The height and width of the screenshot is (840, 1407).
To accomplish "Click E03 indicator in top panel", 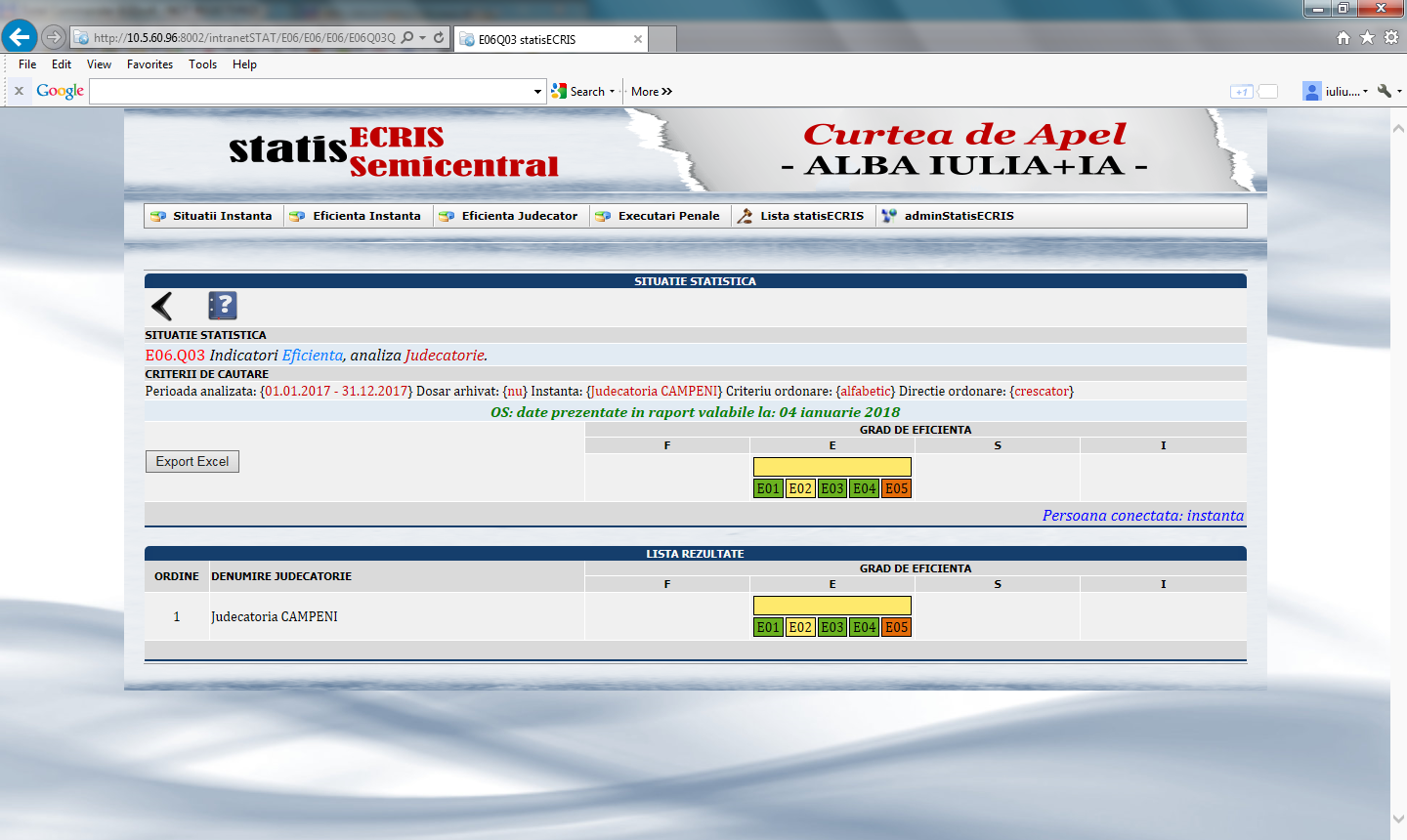I will point(832,488).
